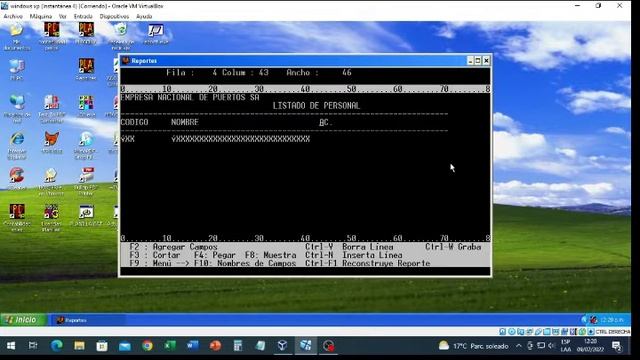The width and height of the screenshot is (640, 360).
Task: Open File Explorer from the Windows taskbar
Action: (x=79, y=346)
